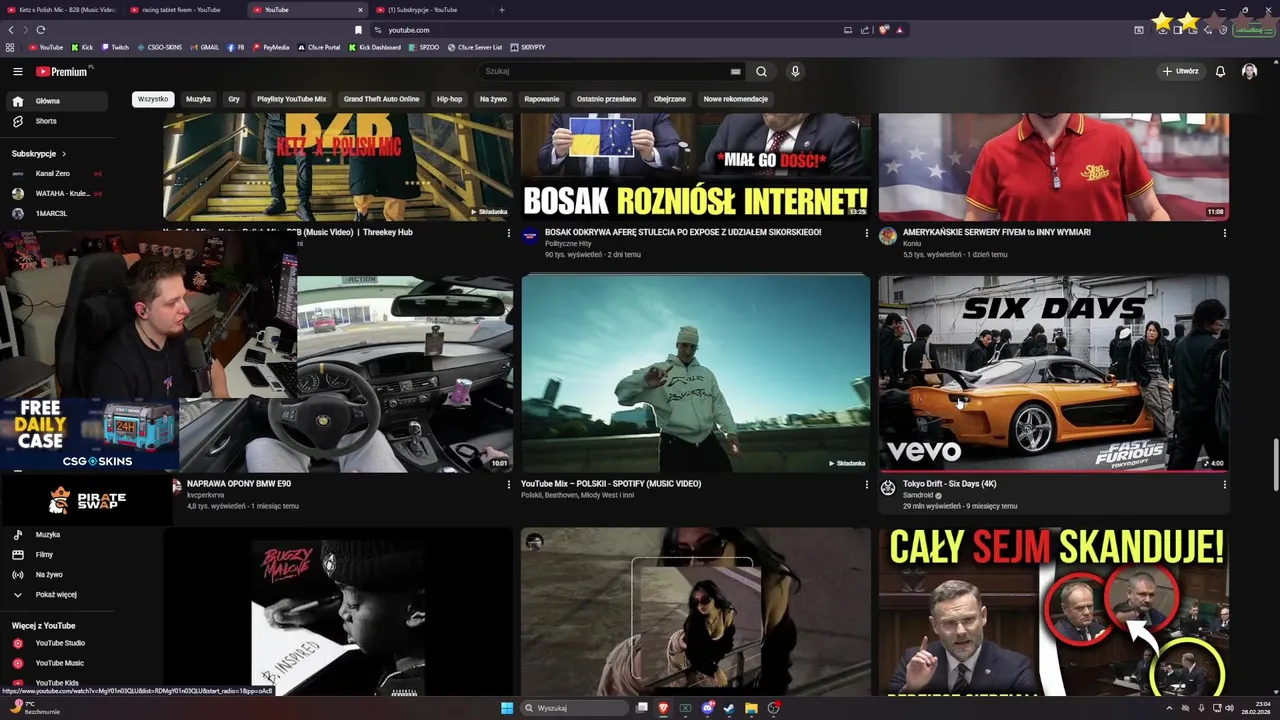Reload the page

click(41, 30)
